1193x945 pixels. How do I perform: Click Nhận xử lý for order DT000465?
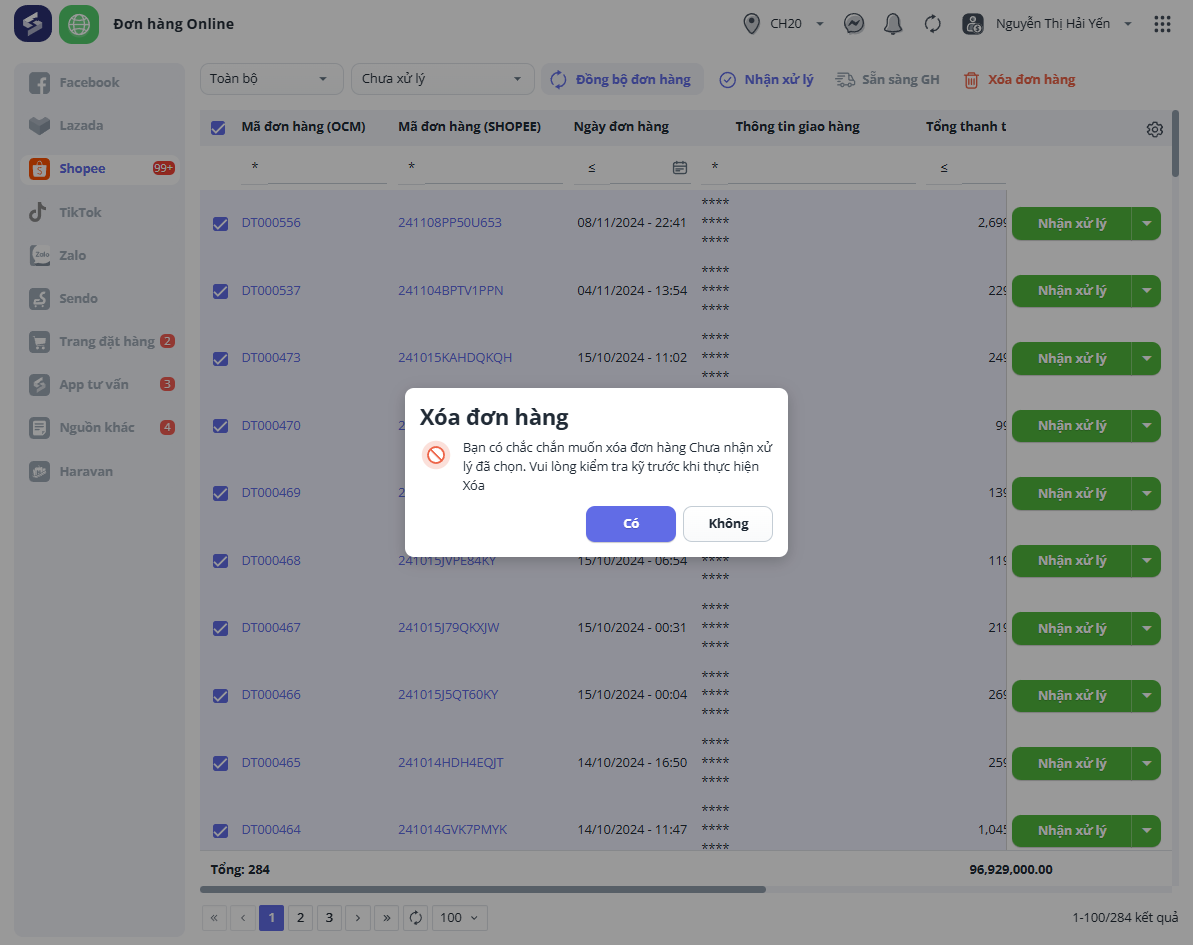1071,763
